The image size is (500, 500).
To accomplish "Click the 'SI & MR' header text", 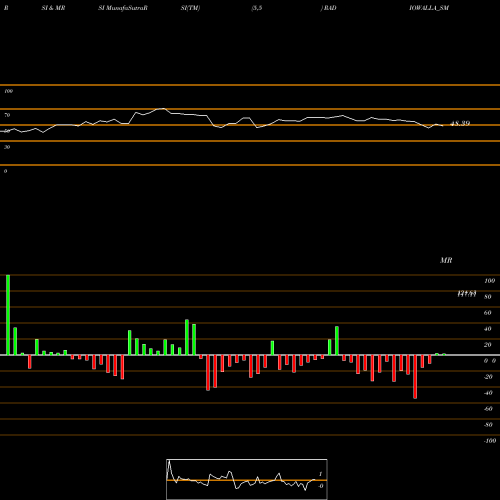I will click(x=53, y=8).
